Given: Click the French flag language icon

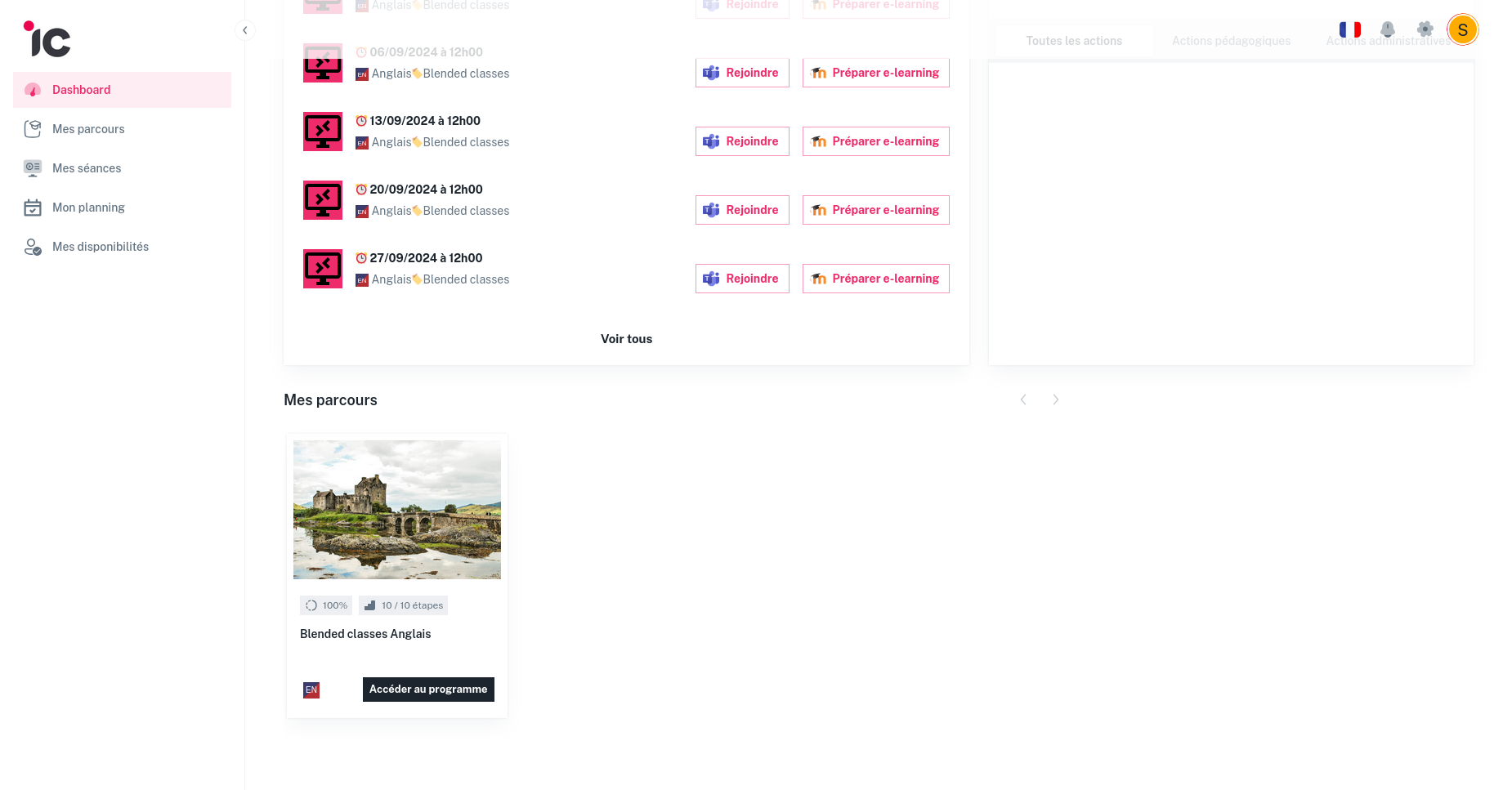Looking at the screenshot, I should [1350, 29].
